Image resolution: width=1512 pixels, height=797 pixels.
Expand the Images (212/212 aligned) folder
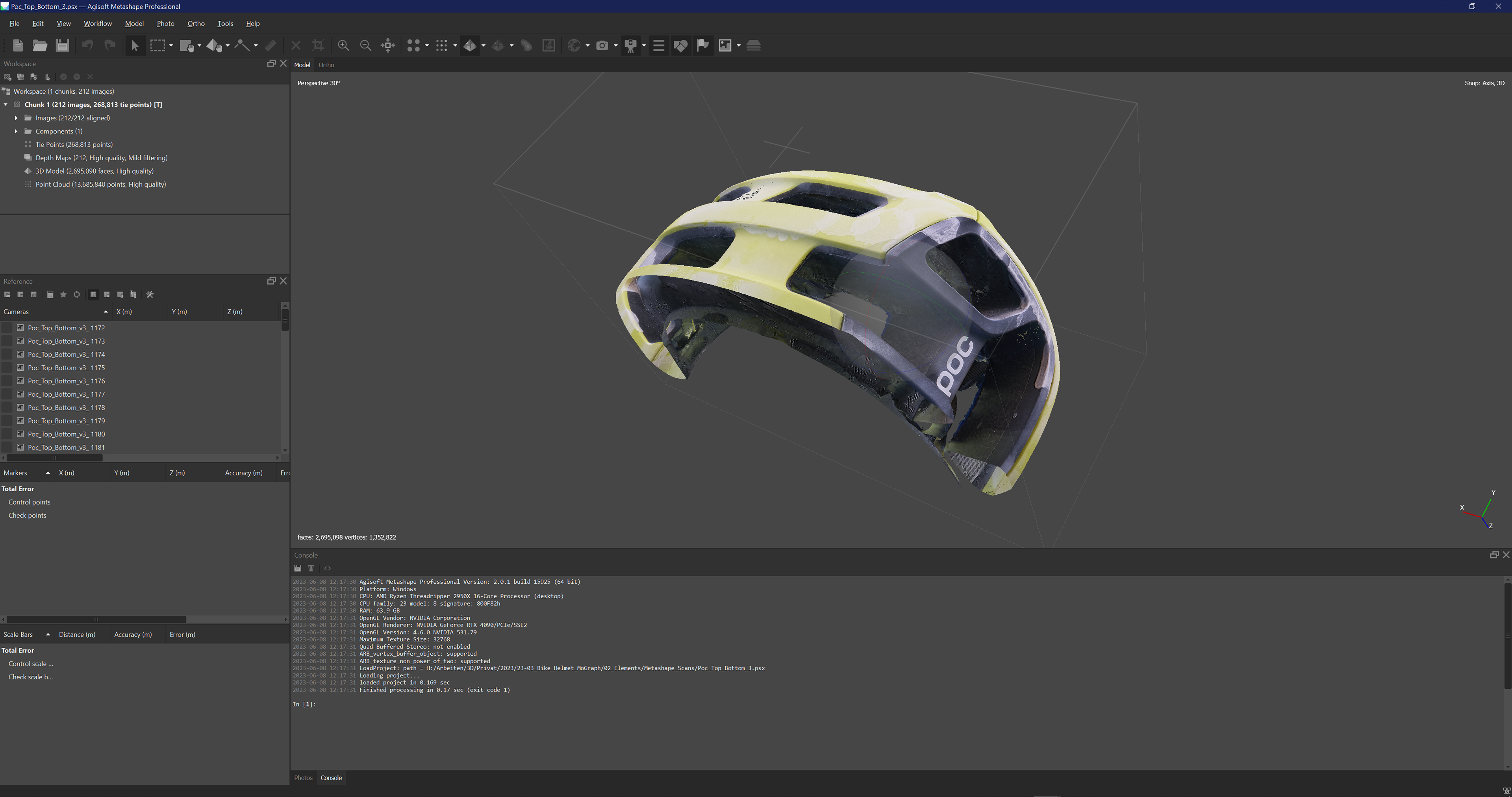(x=17, y=118)
